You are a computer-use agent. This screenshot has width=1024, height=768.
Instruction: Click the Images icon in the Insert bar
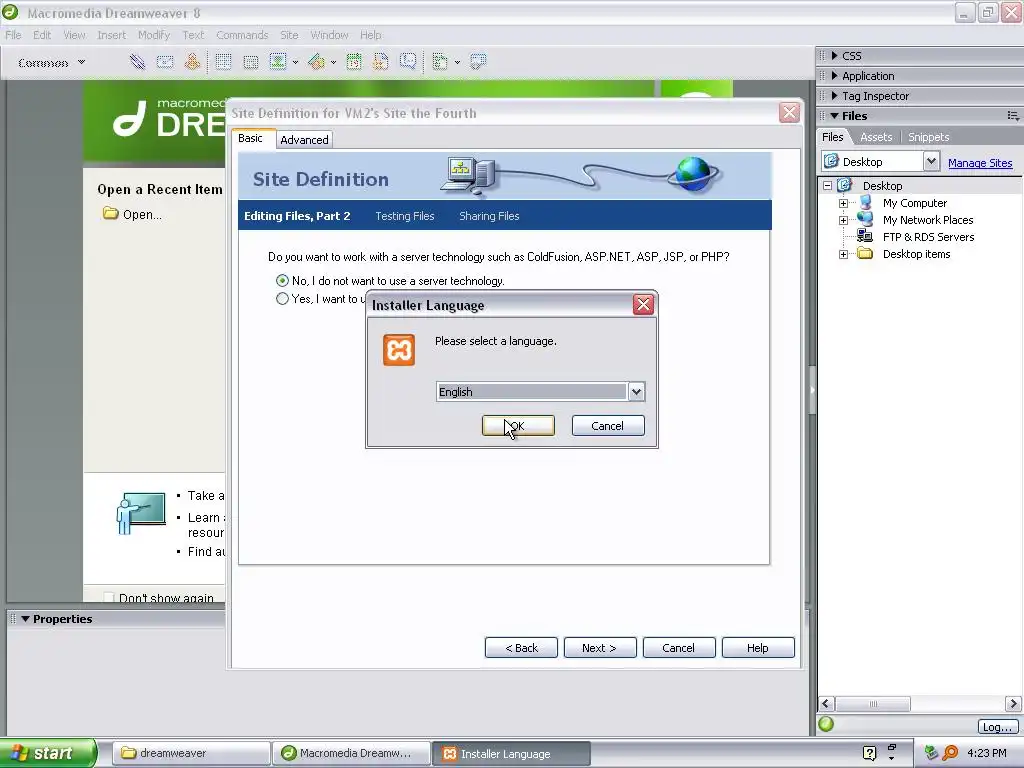[278, 62]
